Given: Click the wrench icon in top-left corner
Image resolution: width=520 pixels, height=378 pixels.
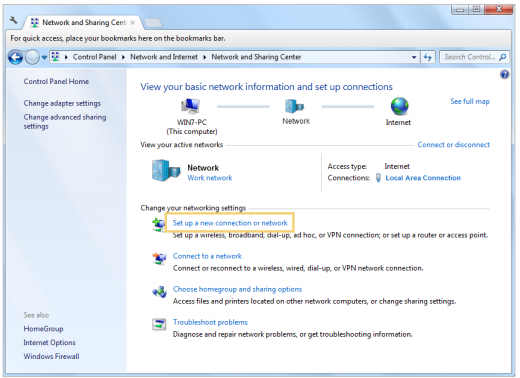Looking at the screenshot, I should pyautogui.click(x=14, y=21).
